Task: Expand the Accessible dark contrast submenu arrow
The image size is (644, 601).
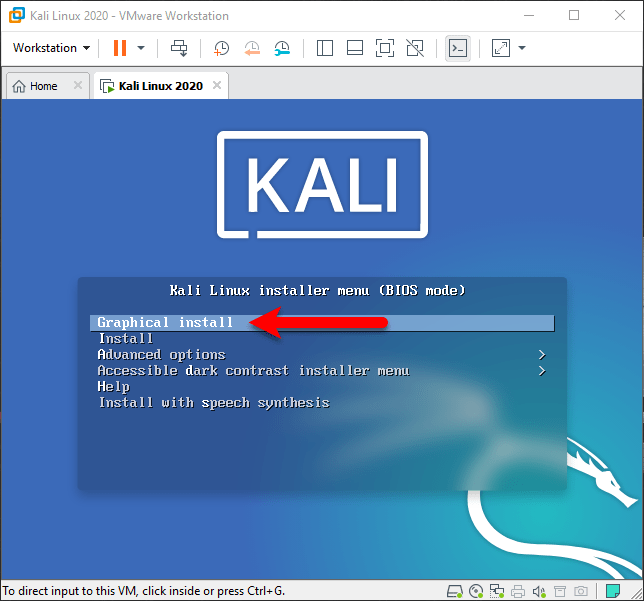Action: 542,371
